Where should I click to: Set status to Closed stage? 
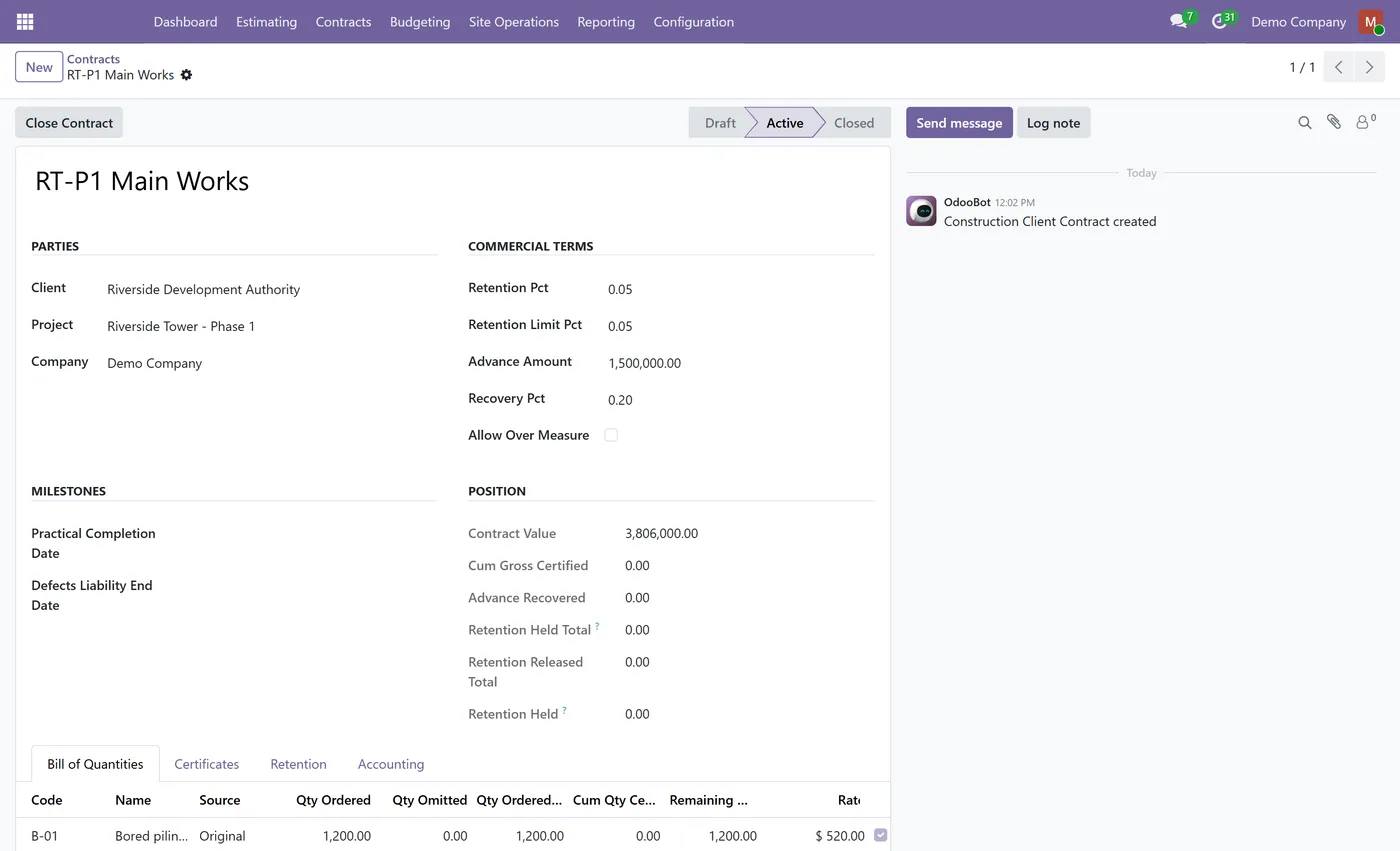tap(854, 123)
